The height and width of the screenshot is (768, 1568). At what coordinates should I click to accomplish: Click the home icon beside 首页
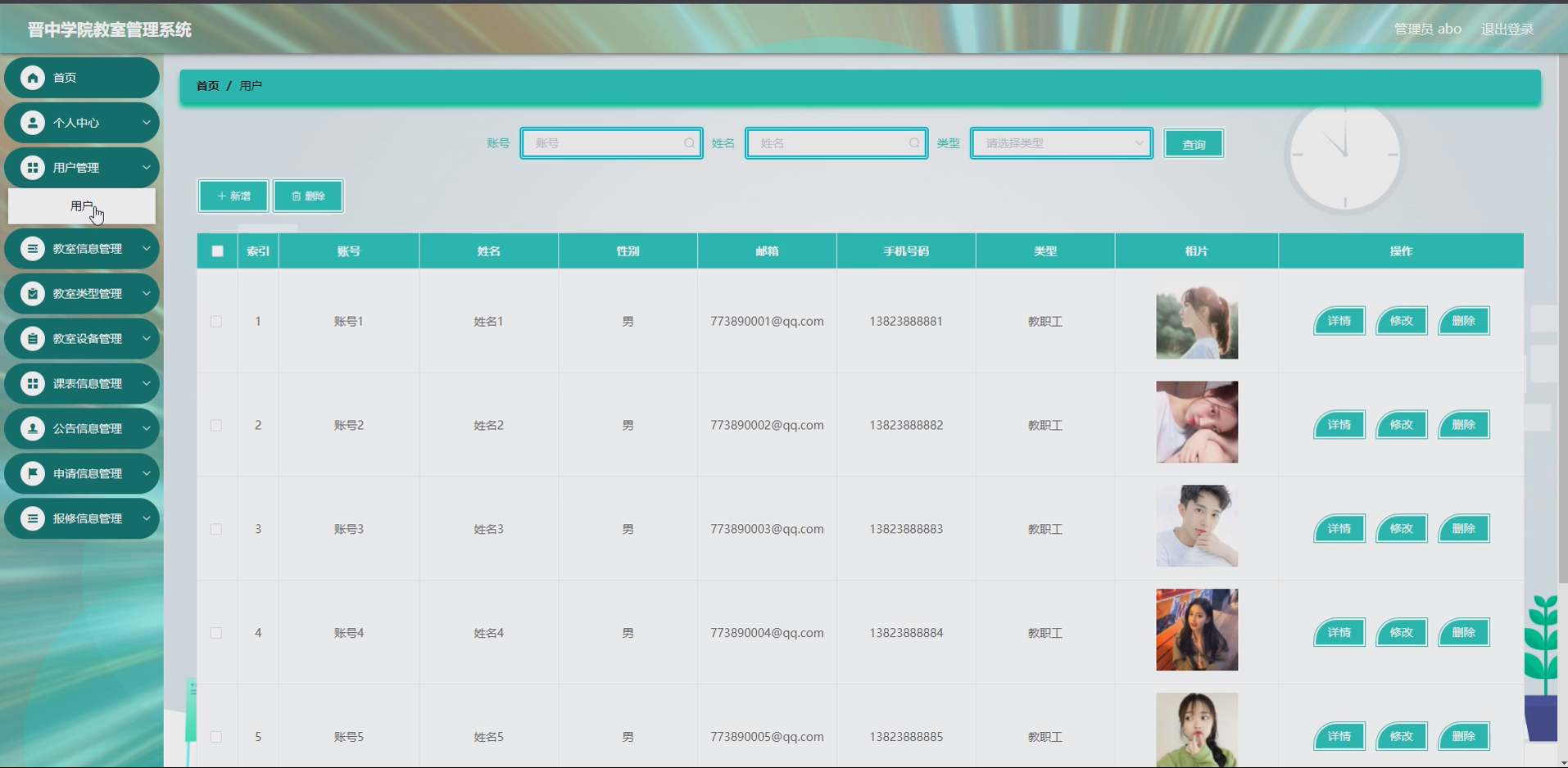coord(33,78)
